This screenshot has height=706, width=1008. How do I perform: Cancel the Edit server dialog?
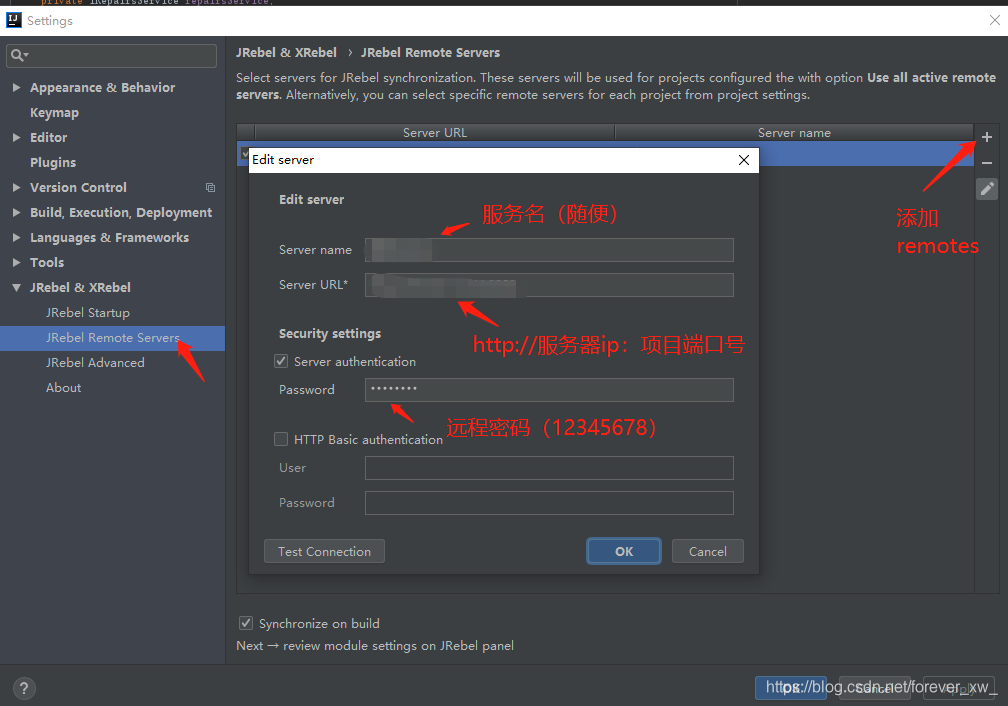coord(708,552)
